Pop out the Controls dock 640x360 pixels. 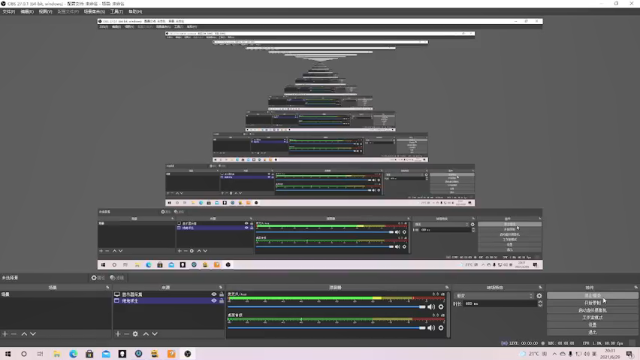pyautogui.click(x=636, y=287)
